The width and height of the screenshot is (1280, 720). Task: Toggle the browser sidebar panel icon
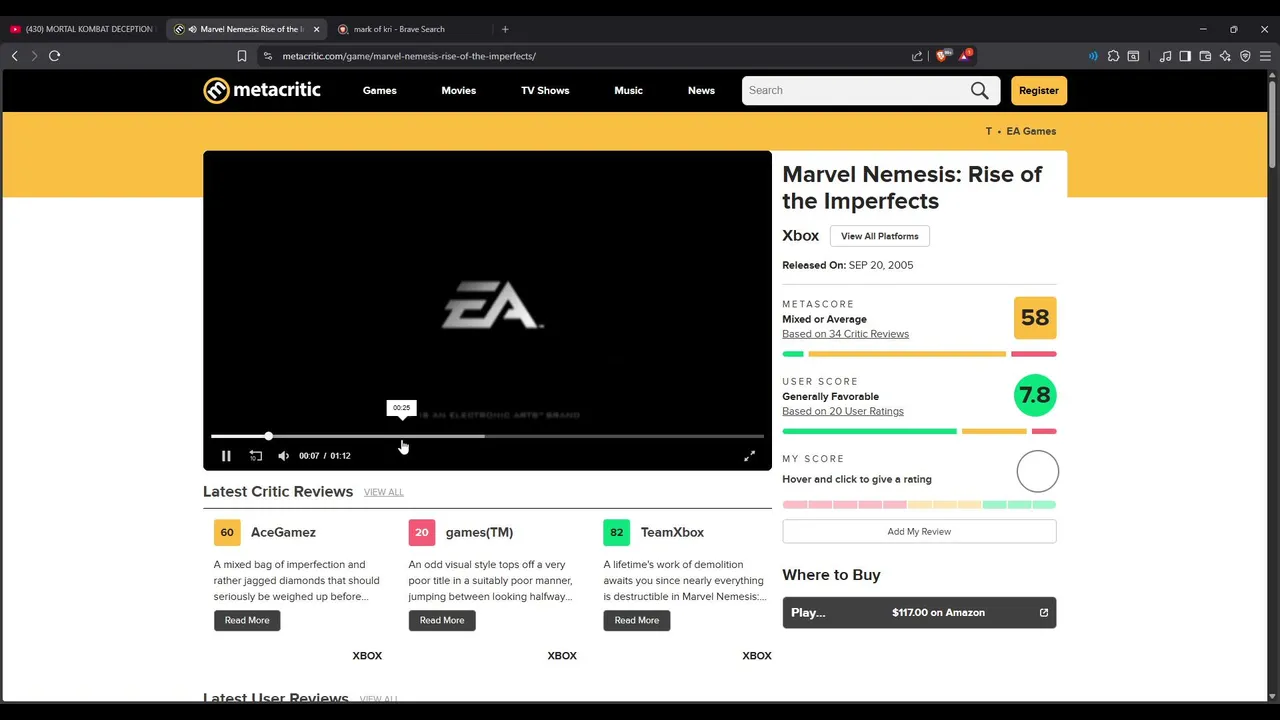click(x=1185, y=56)
